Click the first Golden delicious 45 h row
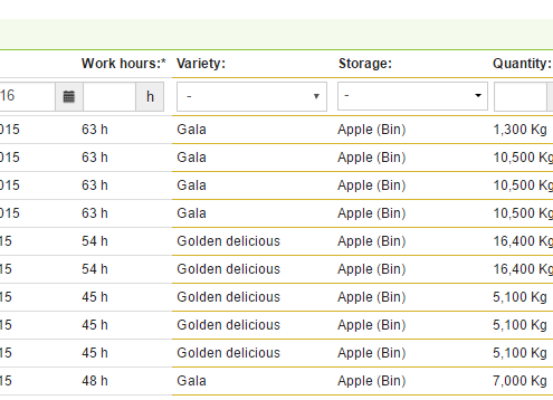The width and height of the screenshot is (553, 400). coord(276,297)
